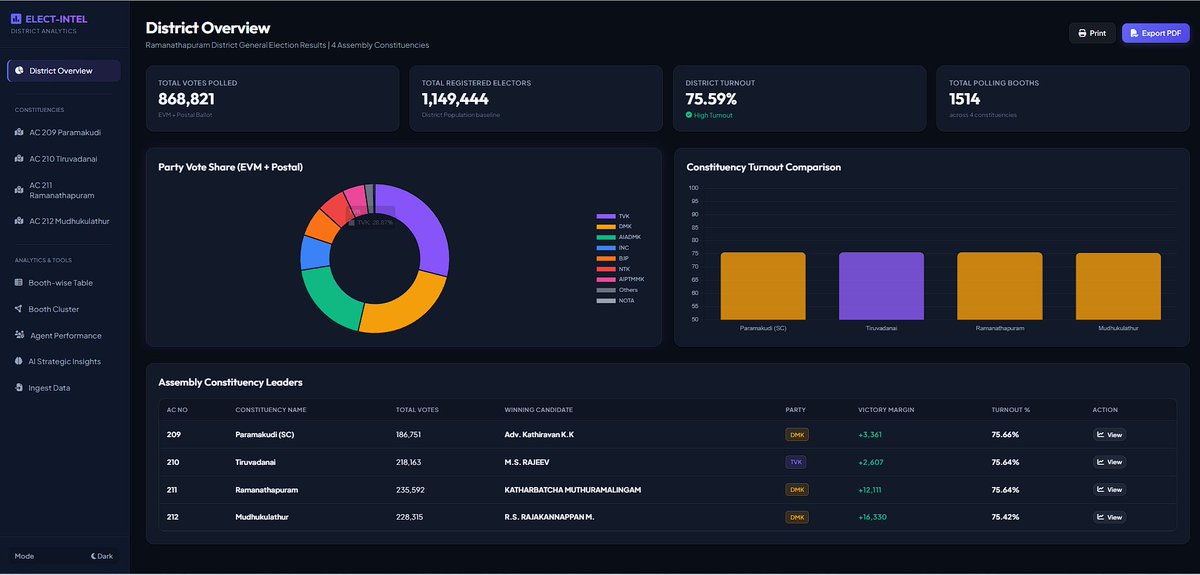Open AC 211 Ramanathapuram constituency page
1200x575 pixels.
pyautogui.click(x=64, y=190)
